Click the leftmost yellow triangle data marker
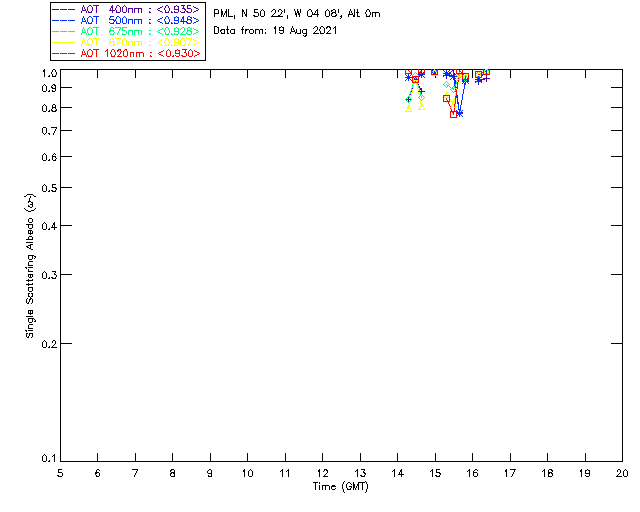 (x=409, y=108)
